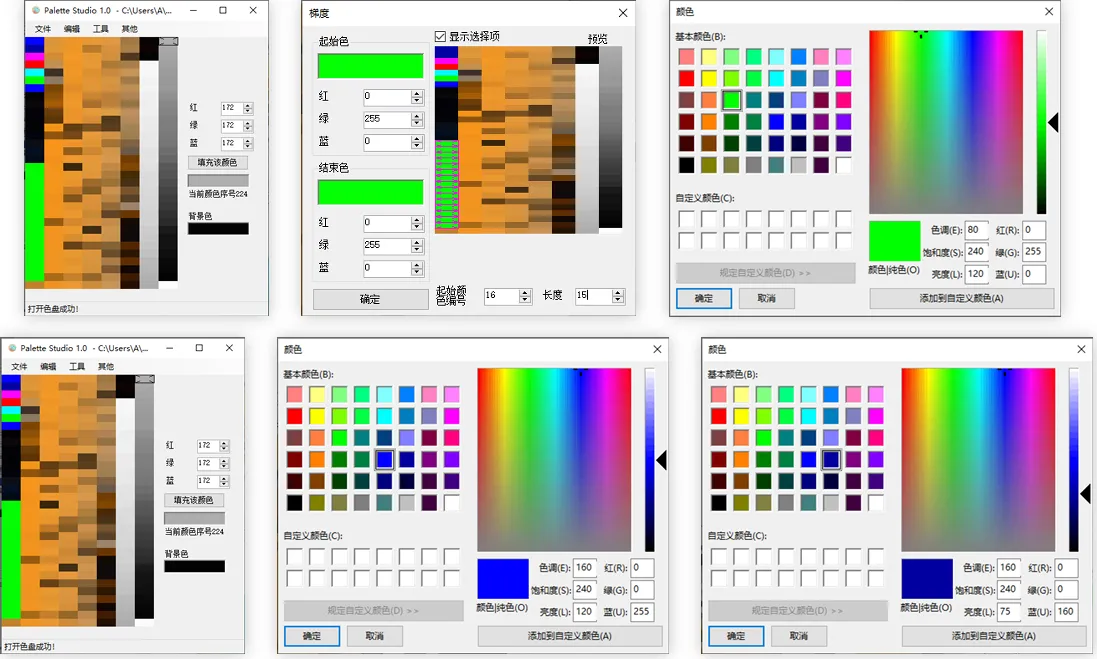Toggle the 显示选择项 checkbox
This screenshot has width=1097, height=659.
440,36
